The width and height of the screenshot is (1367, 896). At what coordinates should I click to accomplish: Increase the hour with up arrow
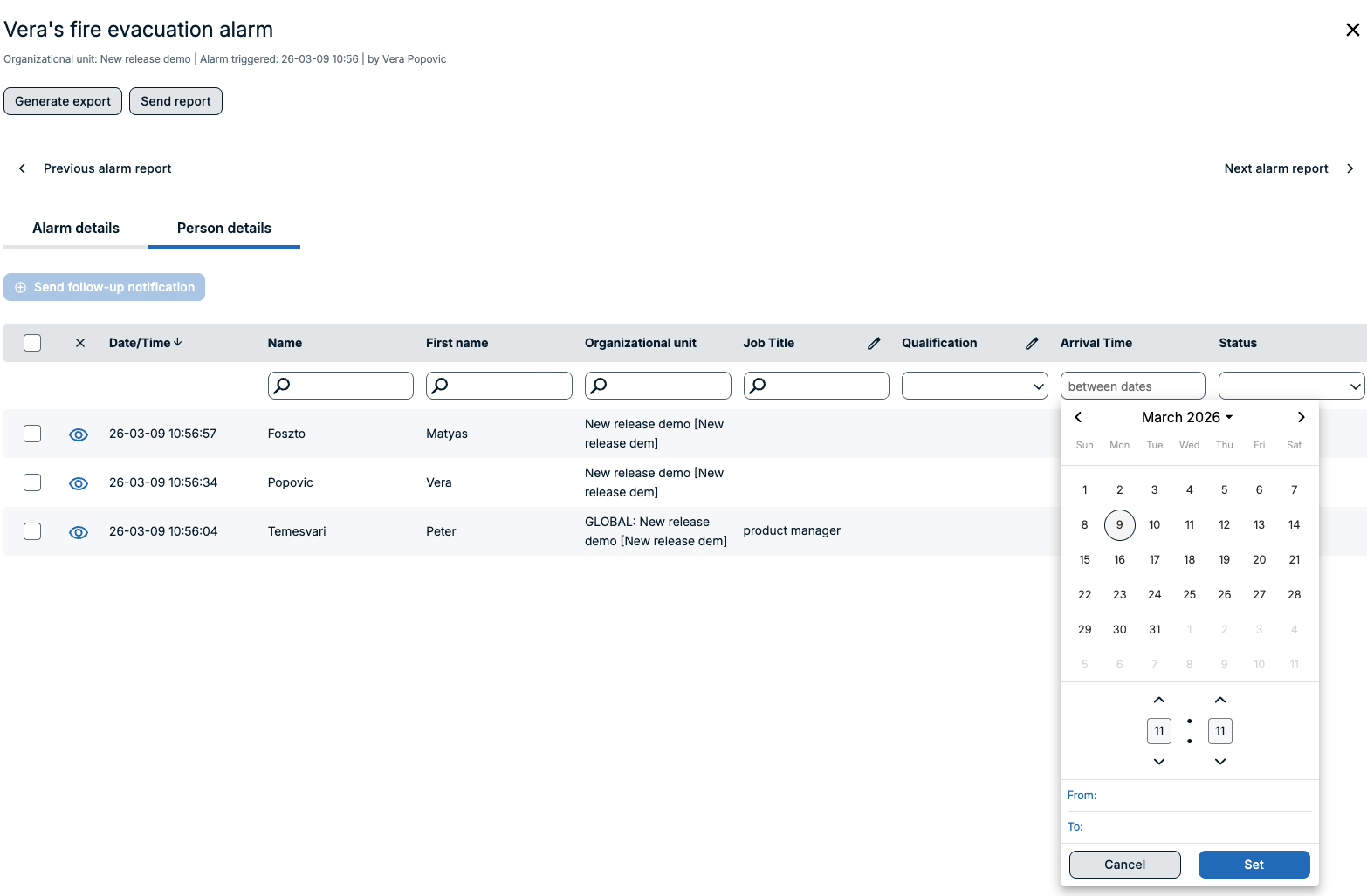pos(1159,700)
